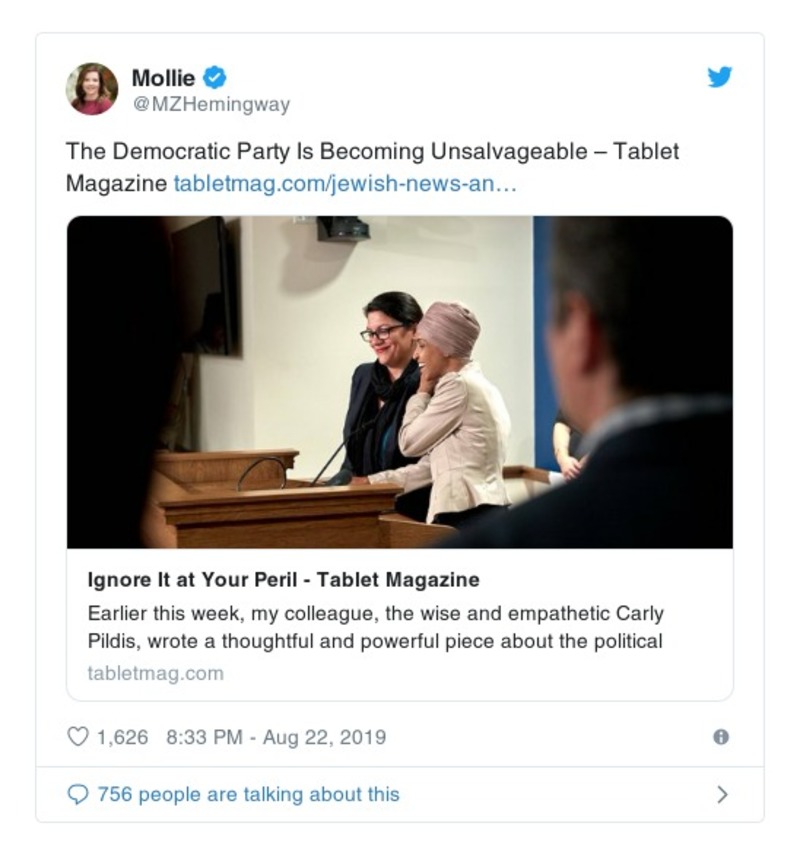Screen dimensions: 800x858
Task: Open Mollie's profile avatar picture
Action: (x=92, y=88)
